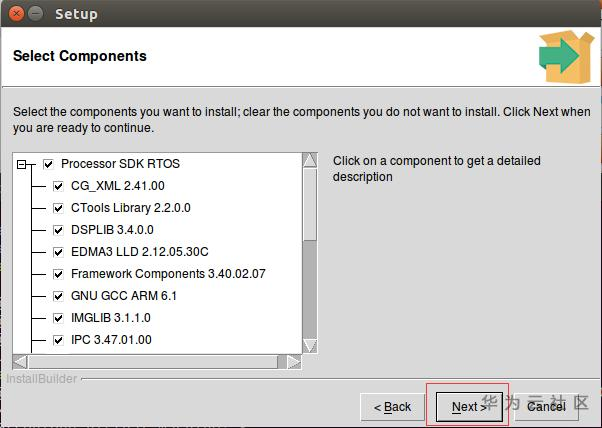Select the CG_XML 2.41.00 component text
The image size is (602, 428).
pos(117,186)
